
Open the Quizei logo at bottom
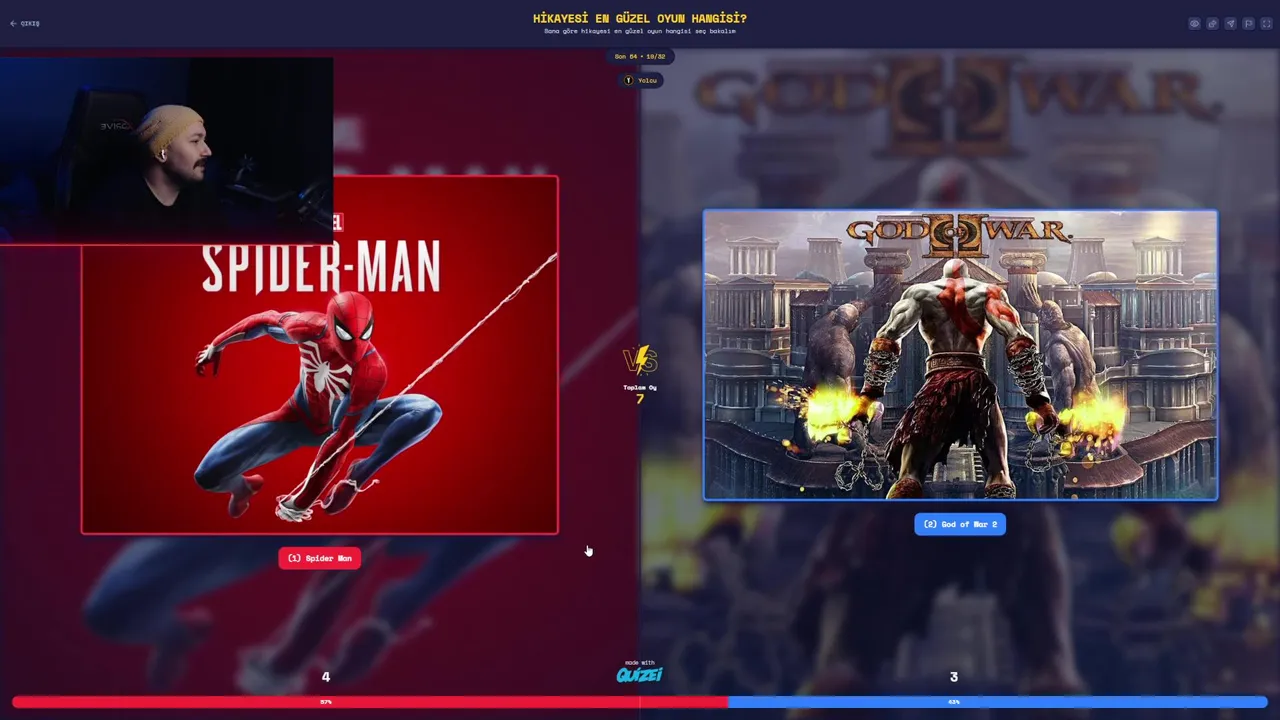tap(640, 673)
